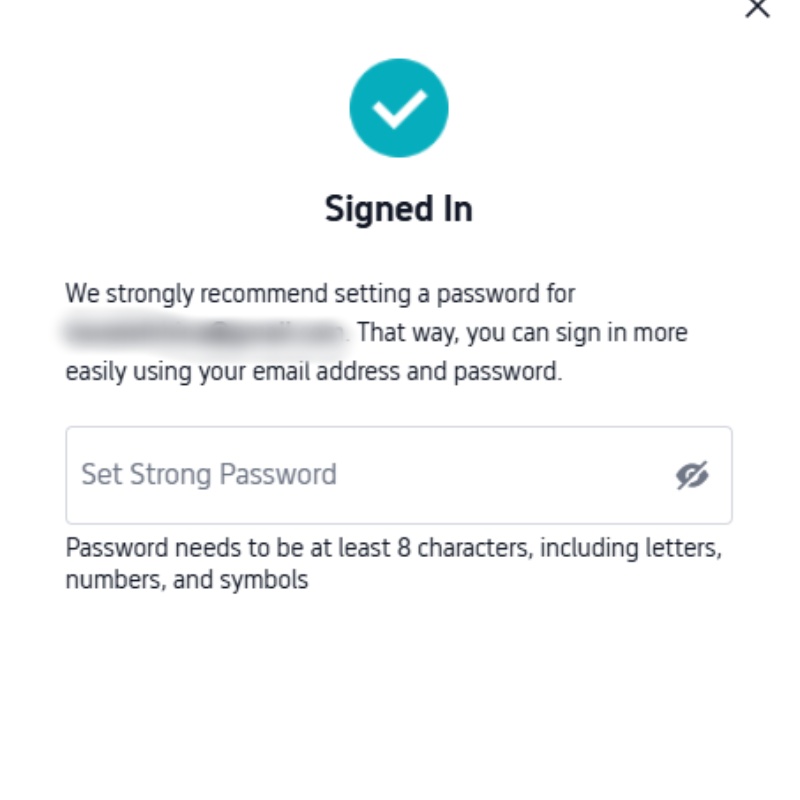This screenshot has height=800, width=800.
Task: Close the Signed In dialog
Action: (x=758, y=8)
